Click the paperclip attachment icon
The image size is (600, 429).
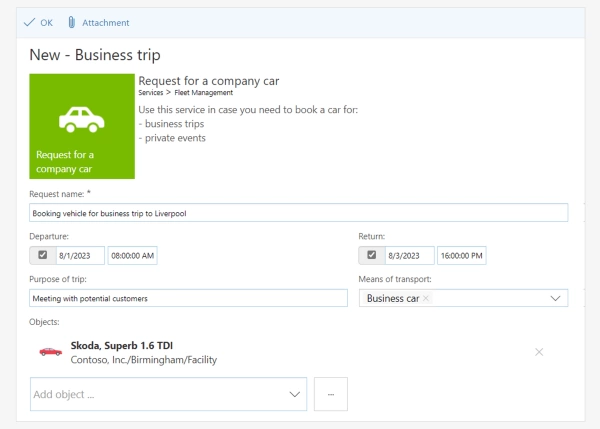pos(72,23)
